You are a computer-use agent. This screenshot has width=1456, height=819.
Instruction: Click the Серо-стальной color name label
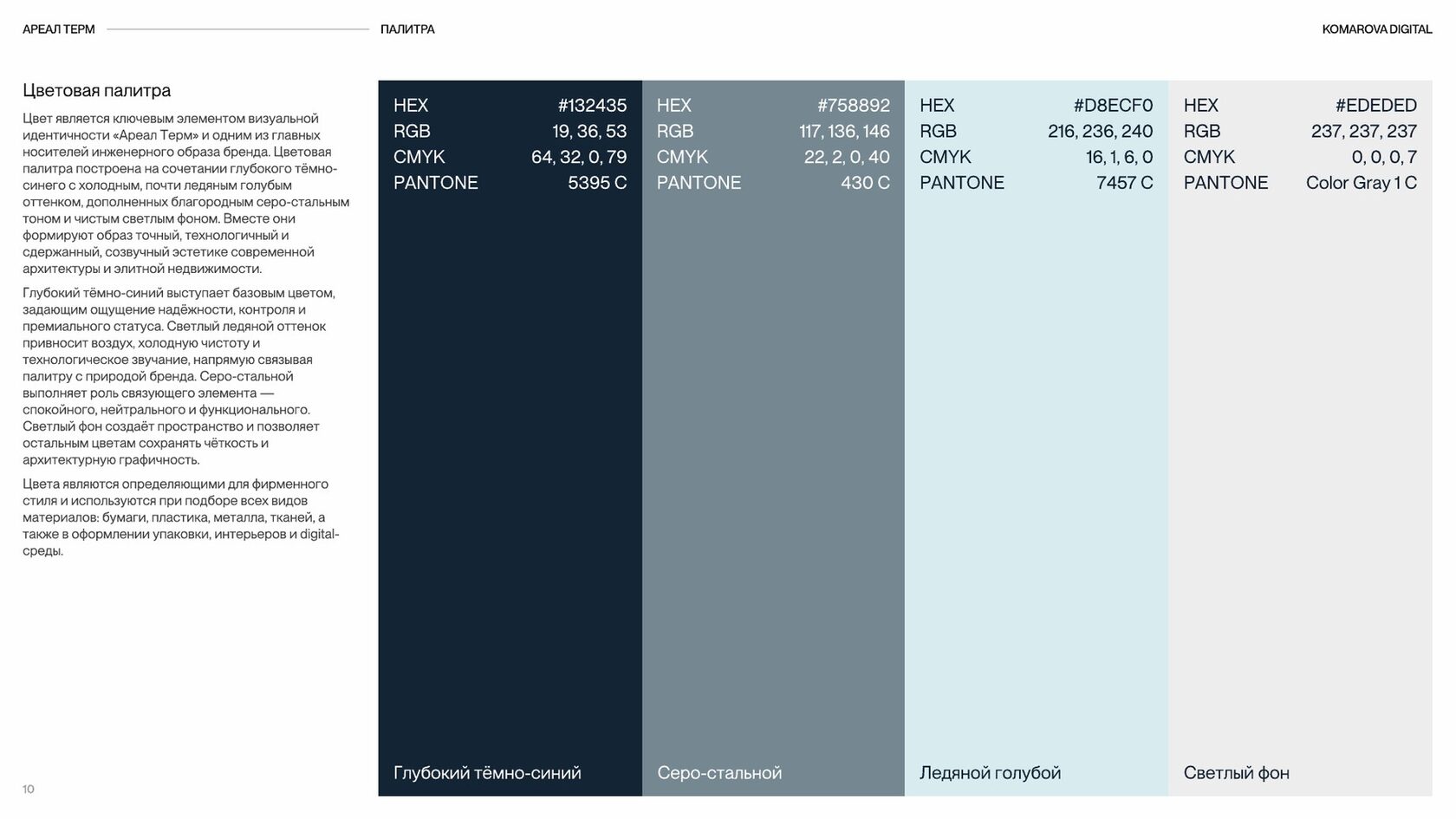pos(719,773)
